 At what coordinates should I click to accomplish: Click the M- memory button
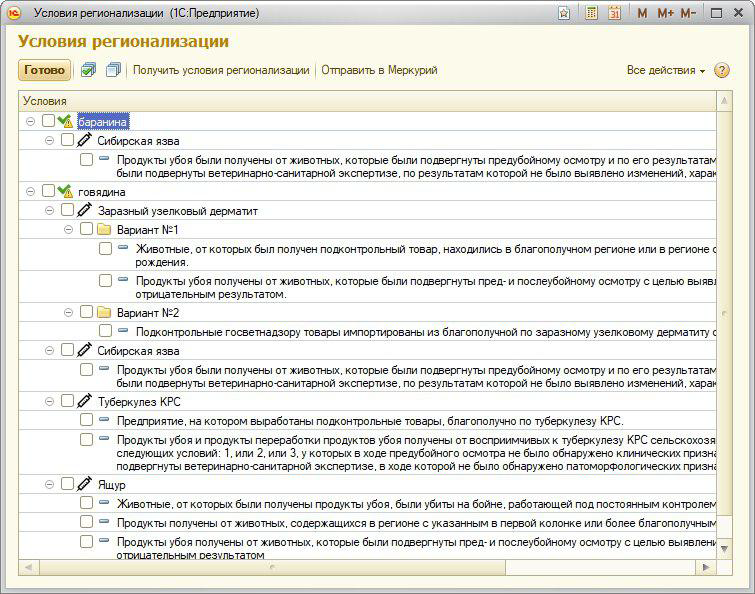click(688, 13)
